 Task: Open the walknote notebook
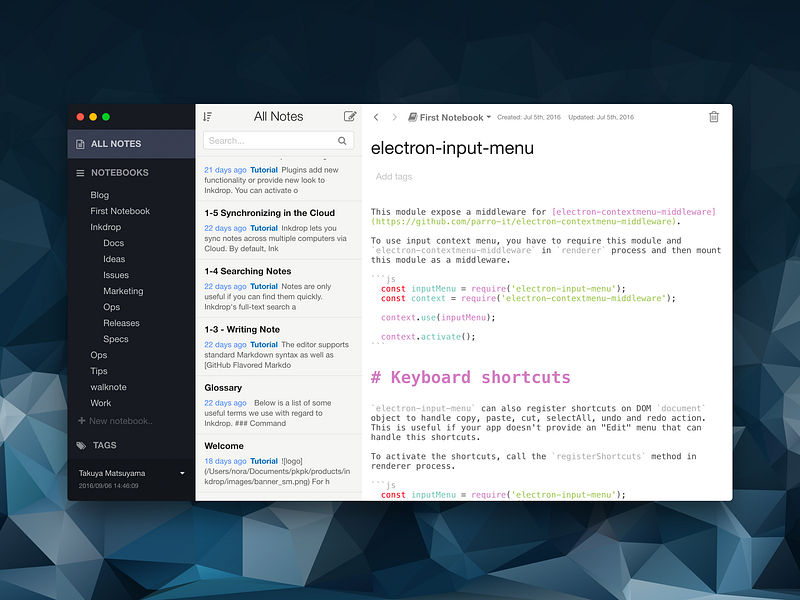[x=108, y=387]
